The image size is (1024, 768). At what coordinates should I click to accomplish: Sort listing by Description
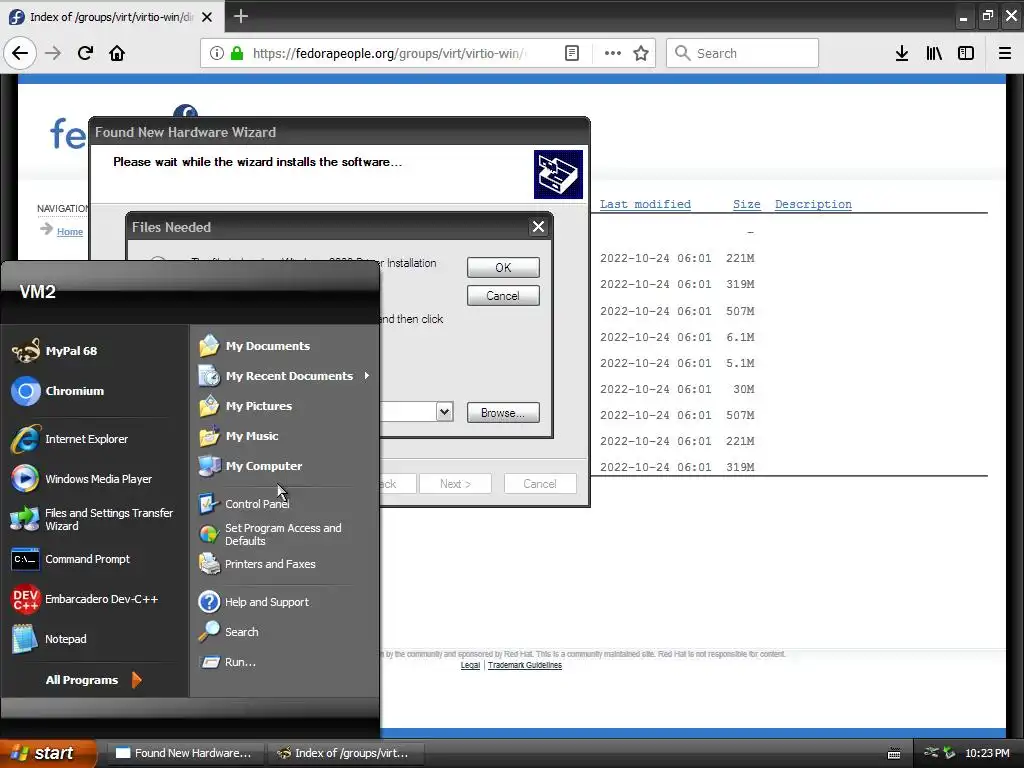click(x=813, y=204)
